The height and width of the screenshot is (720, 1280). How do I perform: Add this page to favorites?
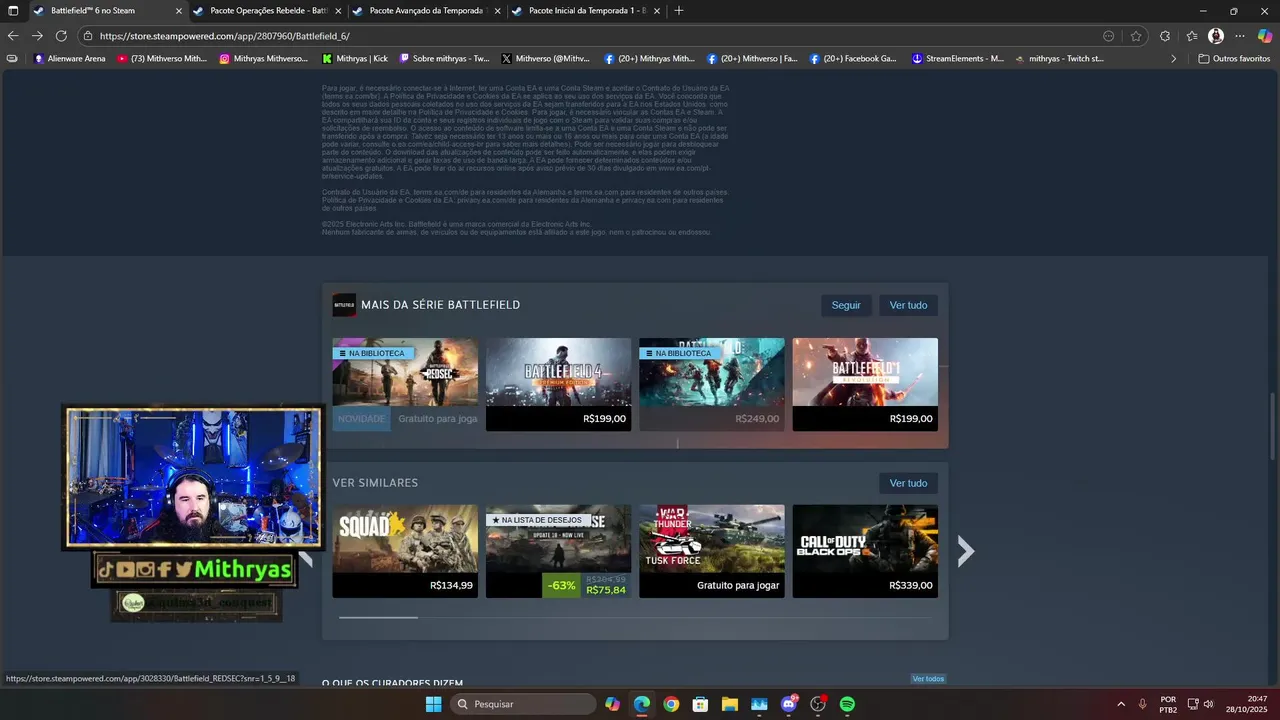[x=1136, y=36]
